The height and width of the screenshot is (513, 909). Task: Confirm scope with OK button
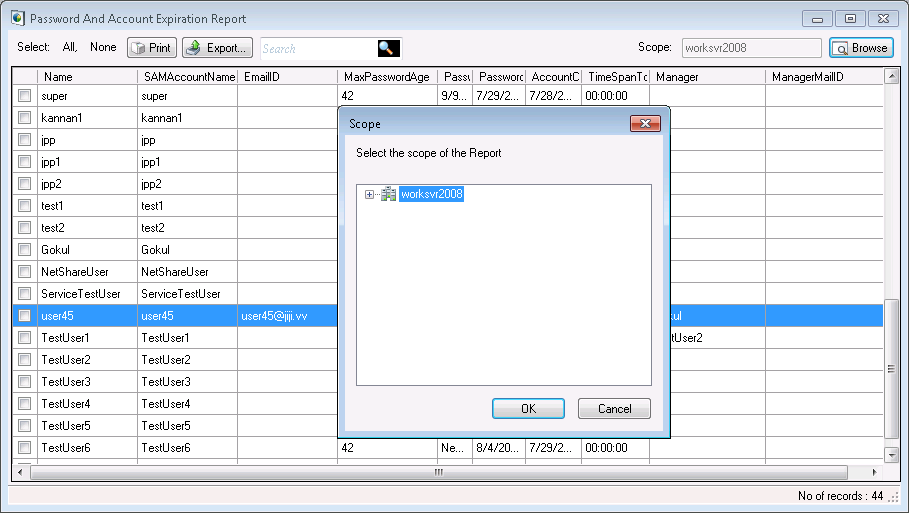pos(528,409)
